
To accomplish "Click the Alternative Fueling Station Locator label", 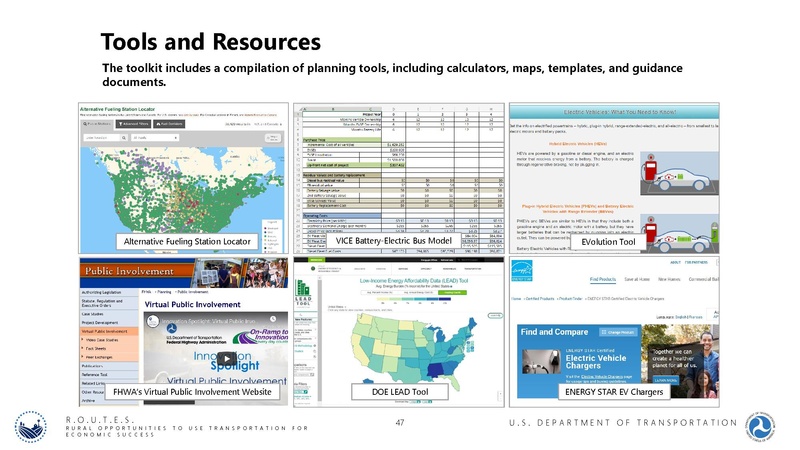I will click(x=187, y=241).
